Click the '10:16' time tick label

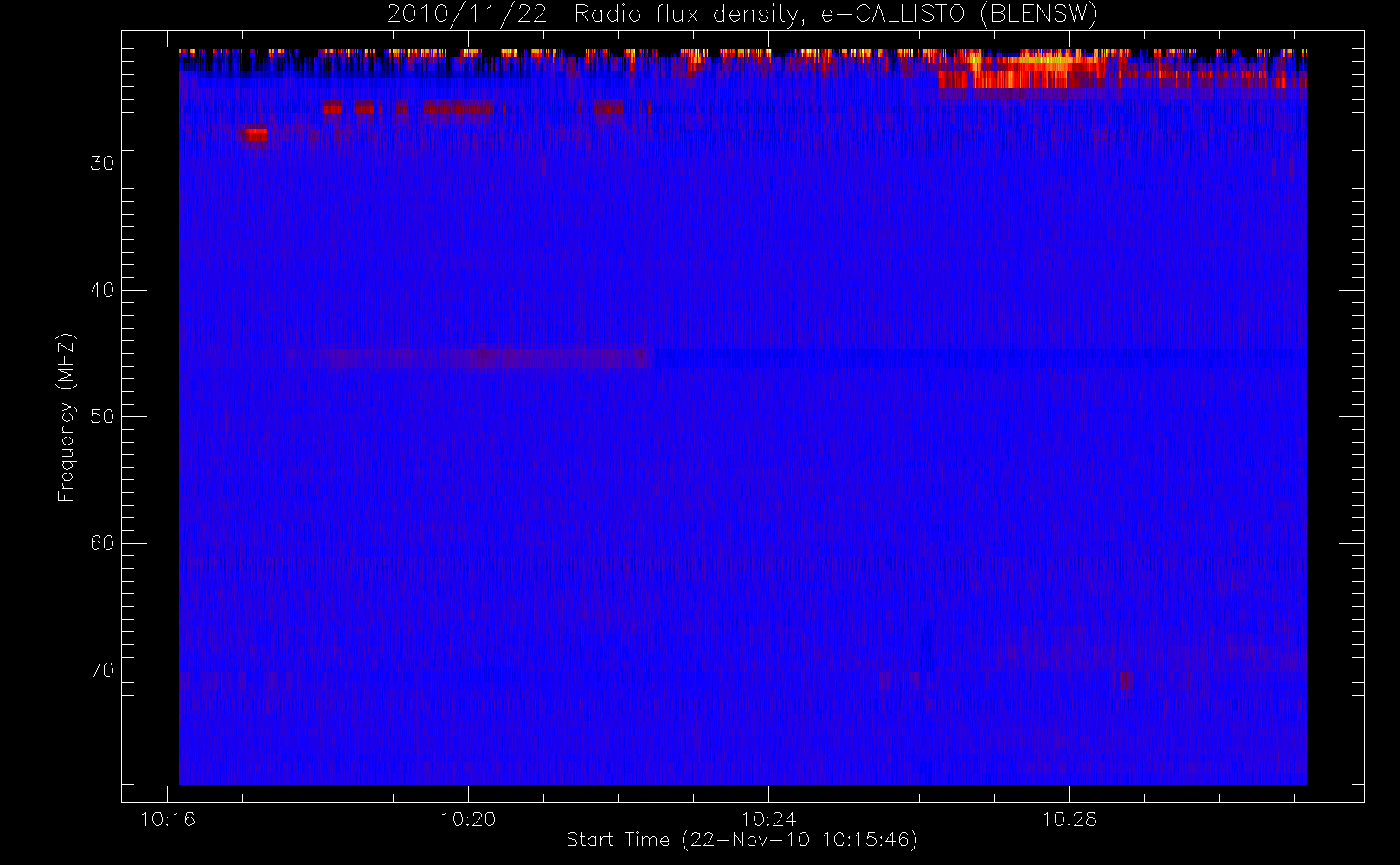click(x=168, y=819)
